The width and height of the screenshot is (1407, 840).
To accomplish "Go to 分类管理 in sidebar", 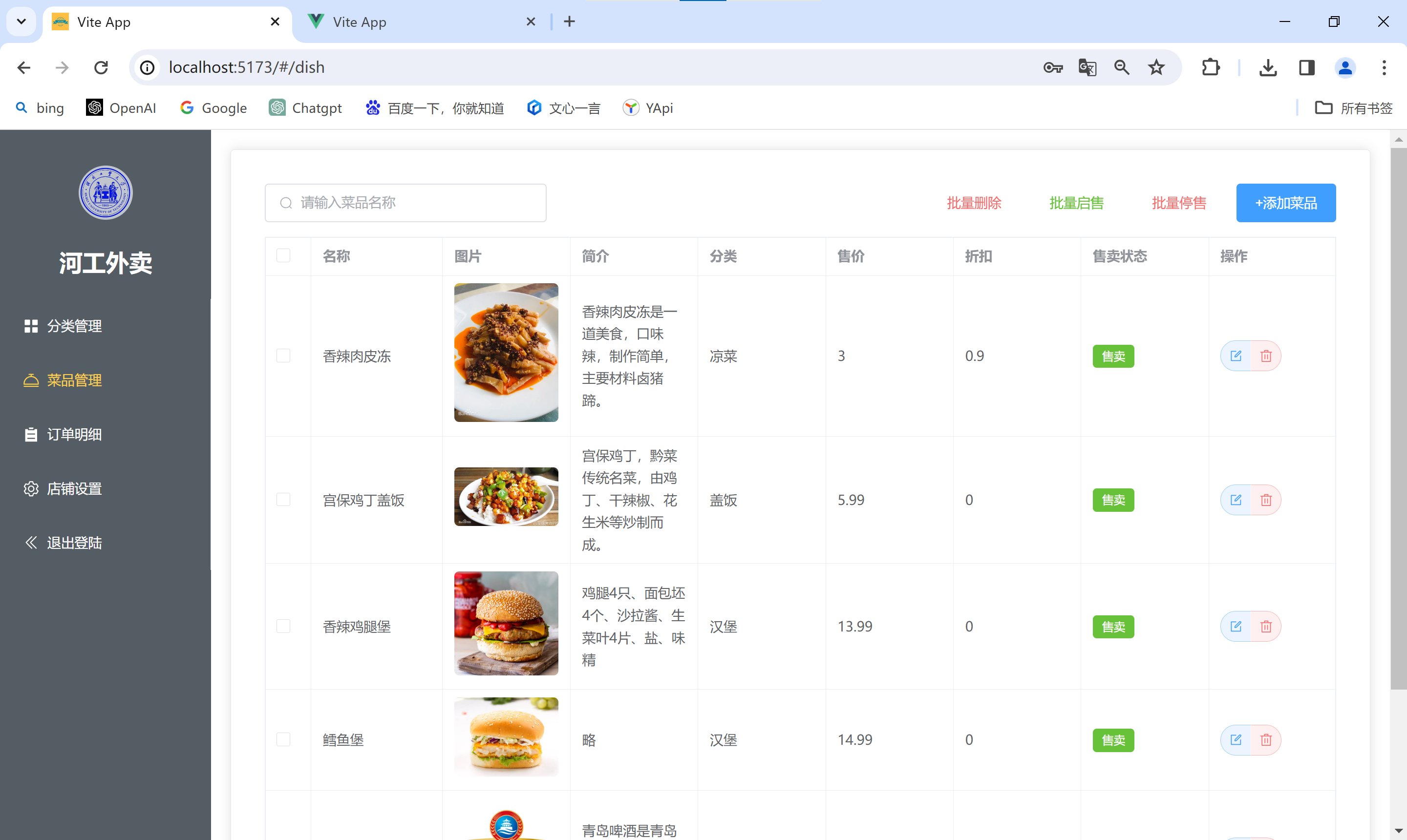I will 74,326.
